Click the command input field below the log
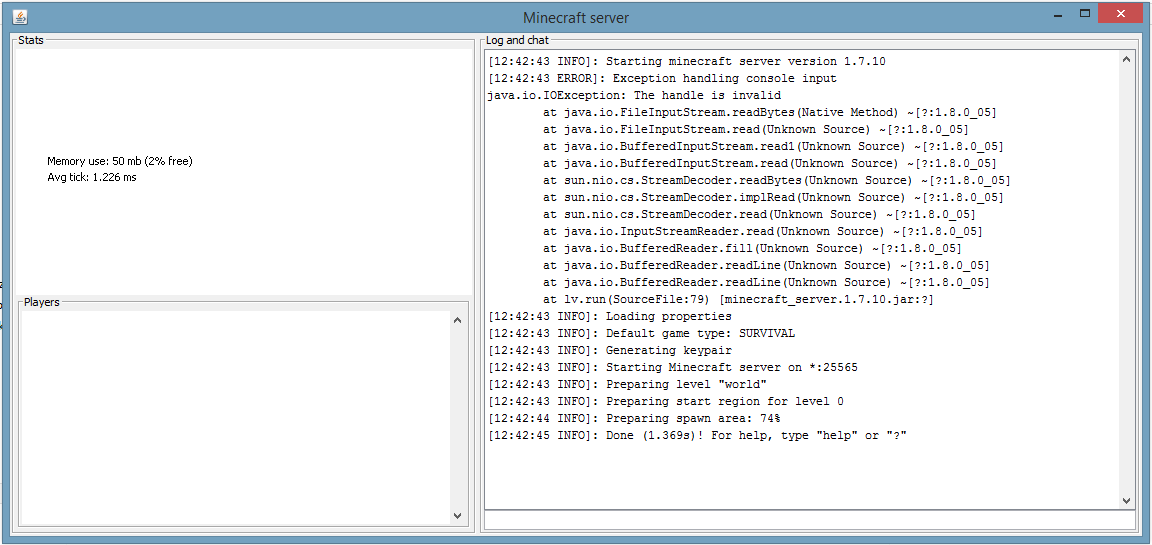The width and height of the screenshot is (1152, 545). 810,520
